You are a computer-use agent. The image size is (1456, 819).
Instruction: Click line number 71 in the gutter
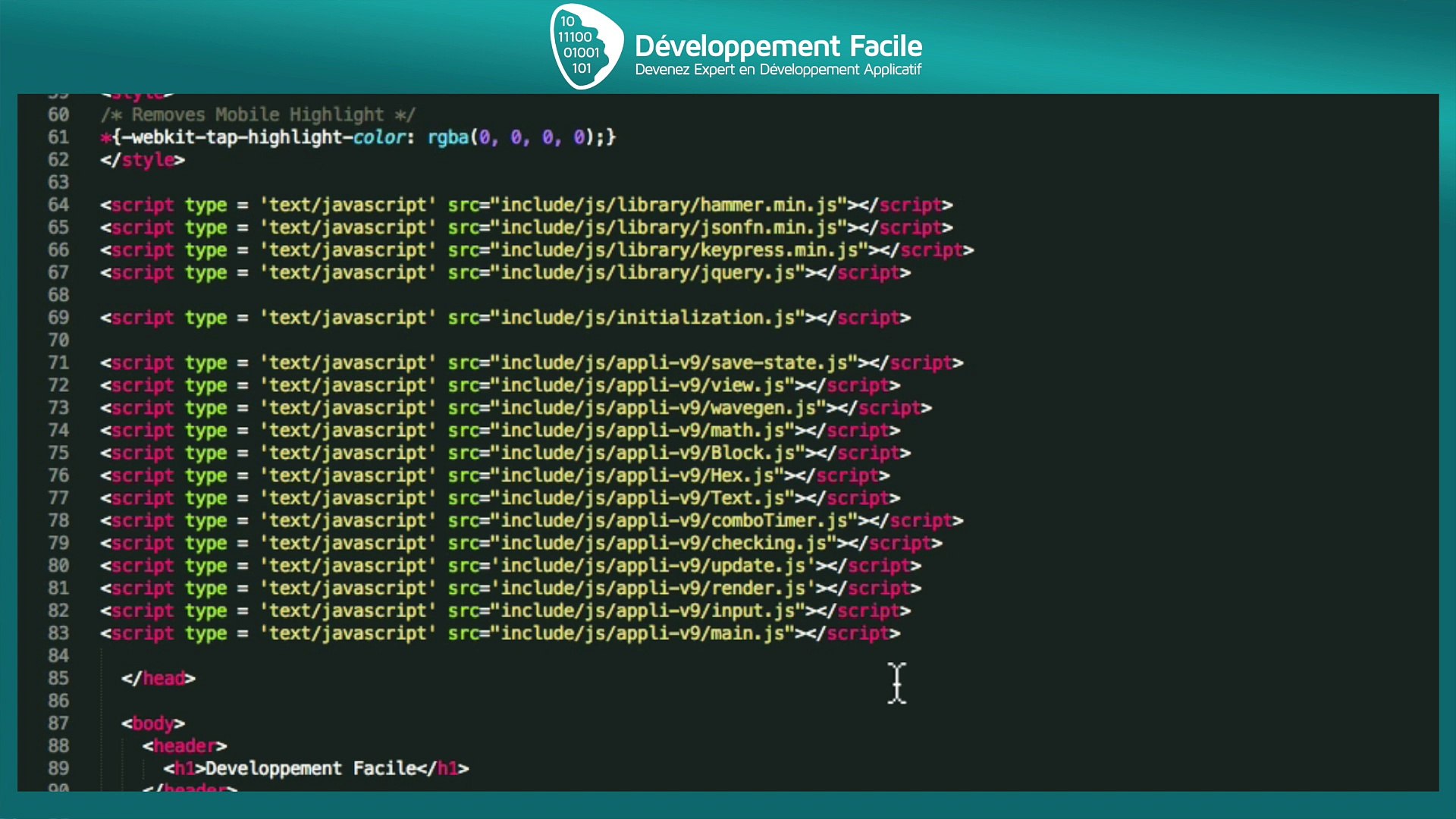click(58, 363)
